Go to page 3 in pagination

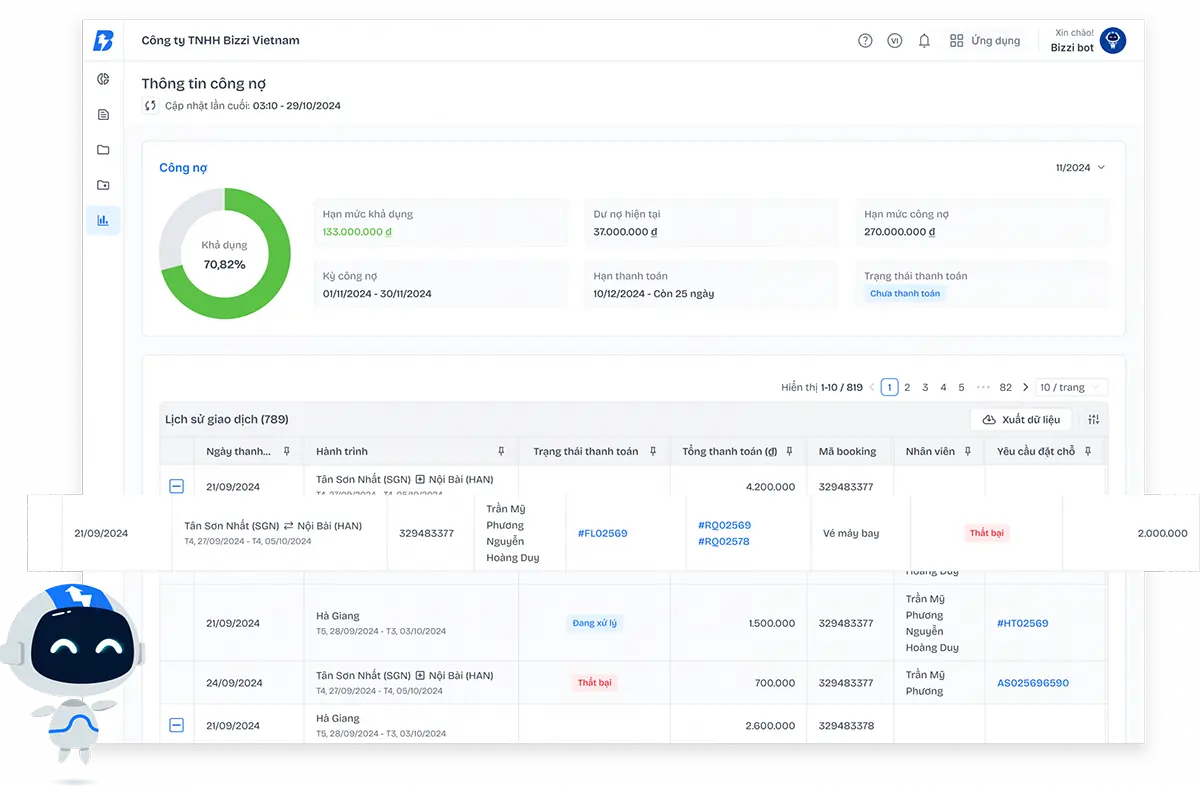coord(925,387)
